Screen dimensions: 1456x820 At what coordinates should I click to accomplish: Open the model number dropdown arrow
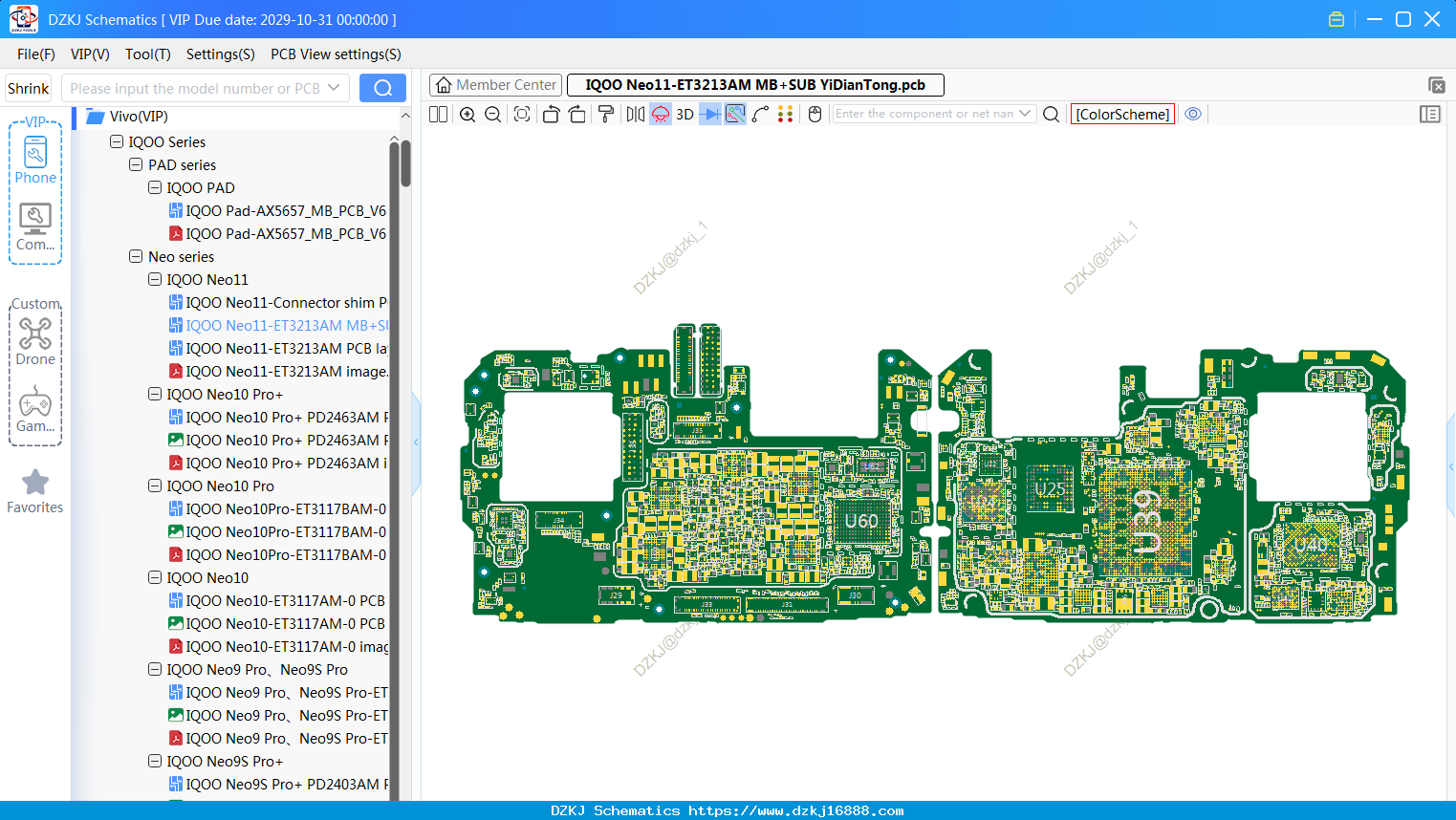tap(334, 88)
